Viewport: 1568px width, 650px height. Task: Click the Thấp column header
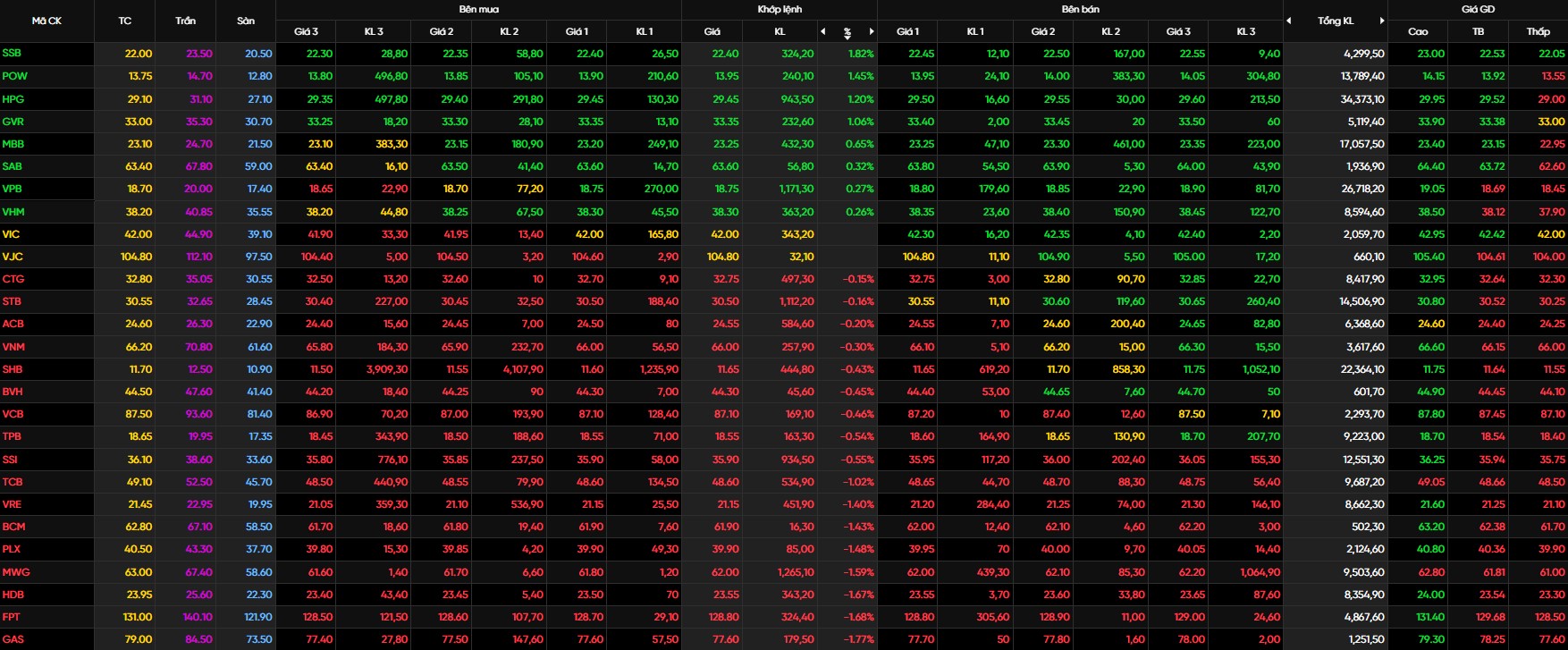pos(1538,31)
